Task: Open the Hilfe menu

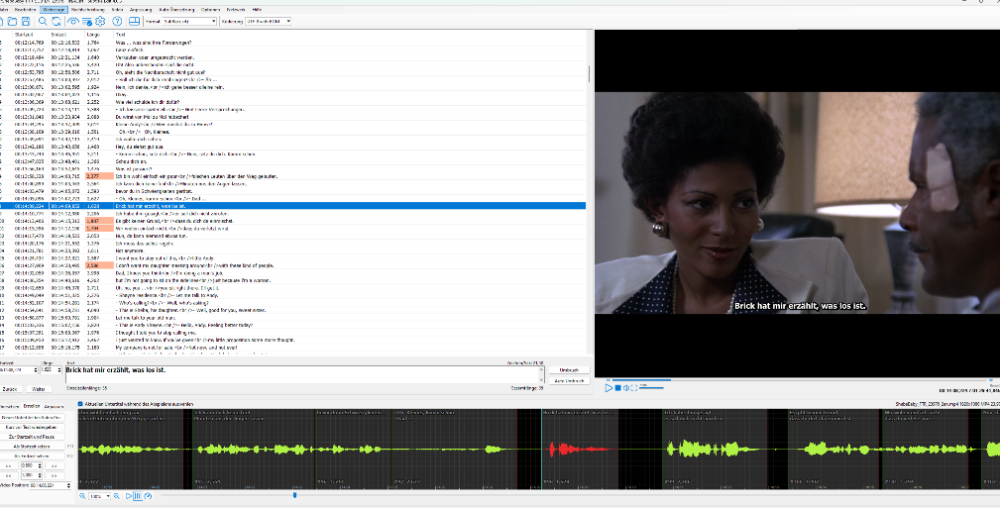Action: click(x=257, y=10)
